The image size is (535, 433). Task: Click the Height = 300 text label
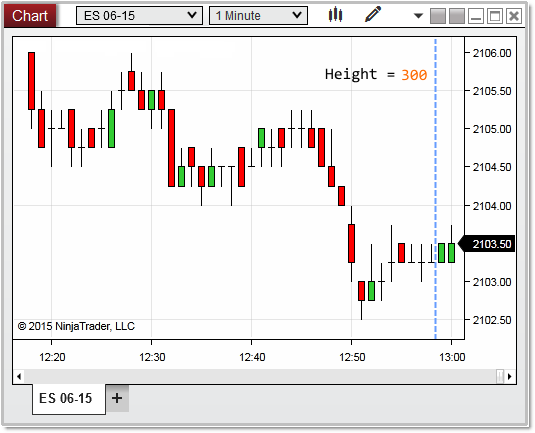[376, 74]
